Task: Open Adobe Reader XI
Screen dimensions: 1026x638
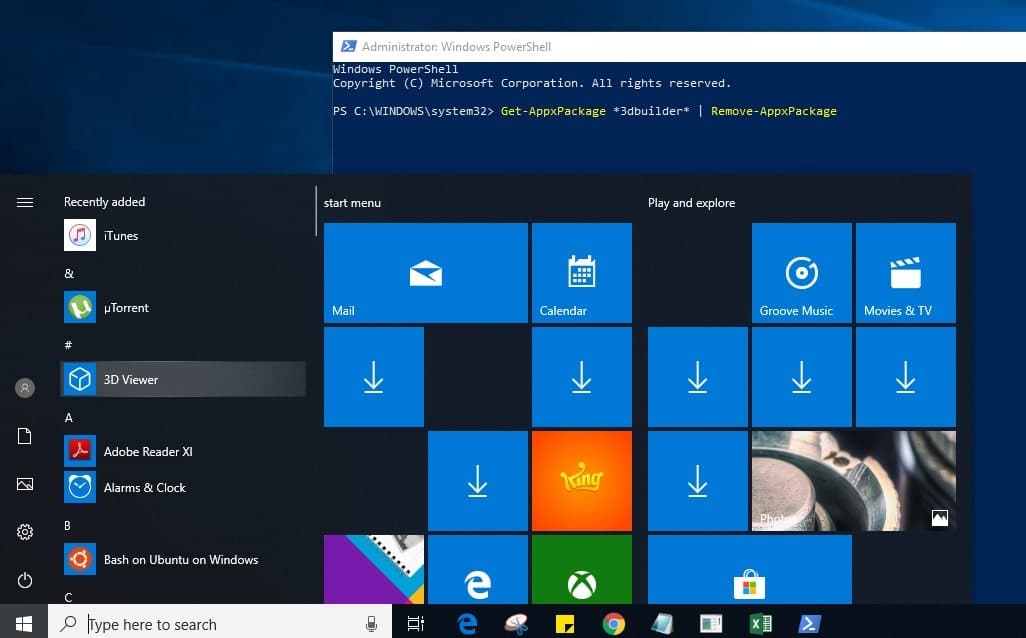Action: [183, 452]
